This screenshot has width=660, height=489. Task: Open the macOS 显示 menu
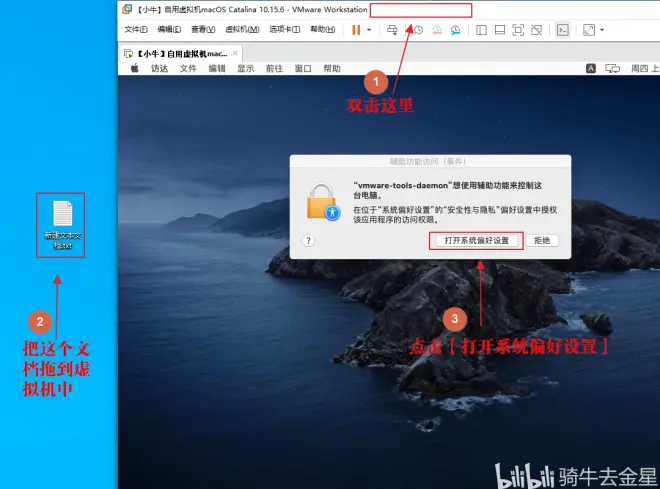(x=245, y=69)
